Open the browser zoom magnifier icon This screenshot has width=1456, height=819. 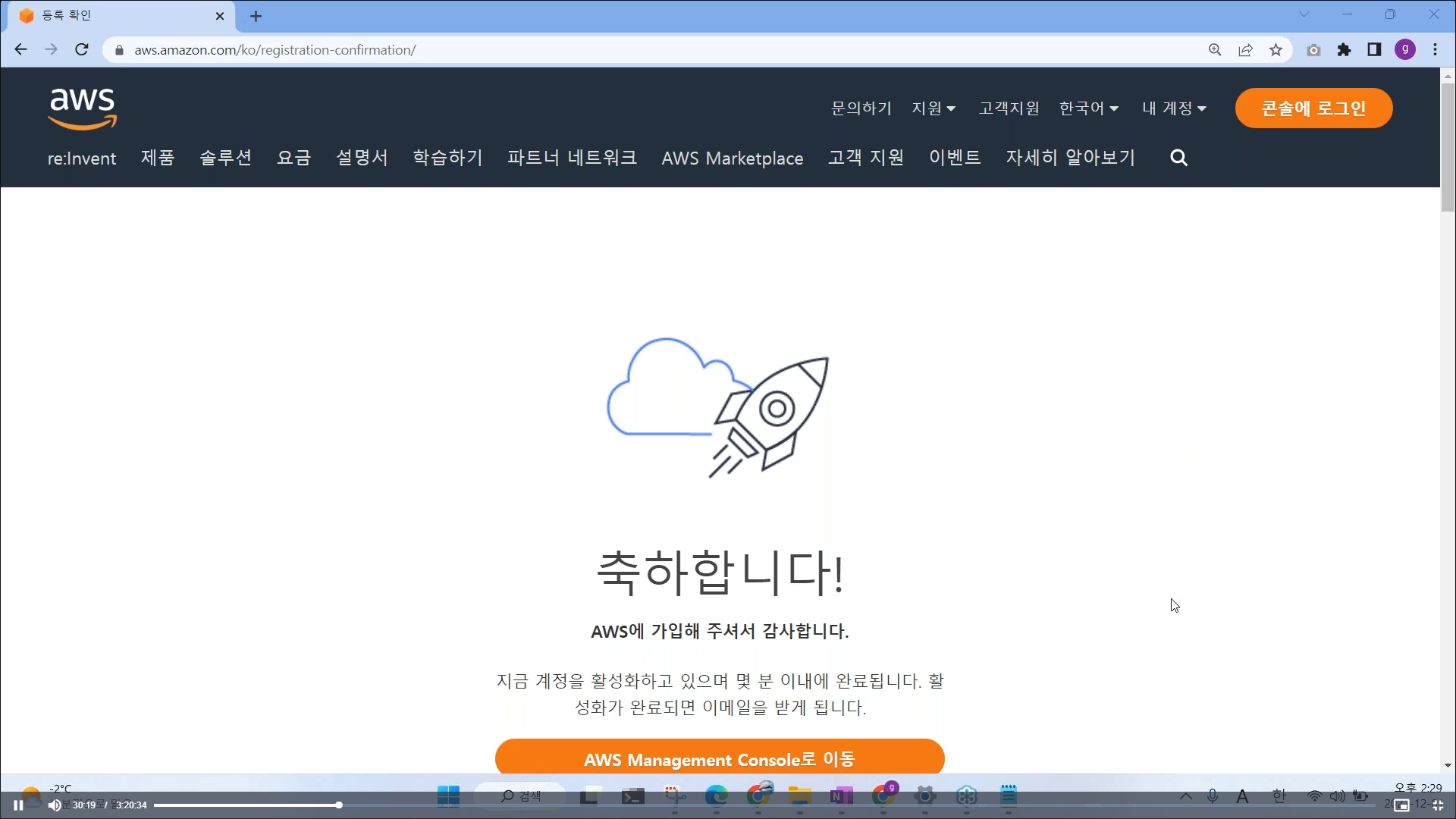(x=1215, y=50)
